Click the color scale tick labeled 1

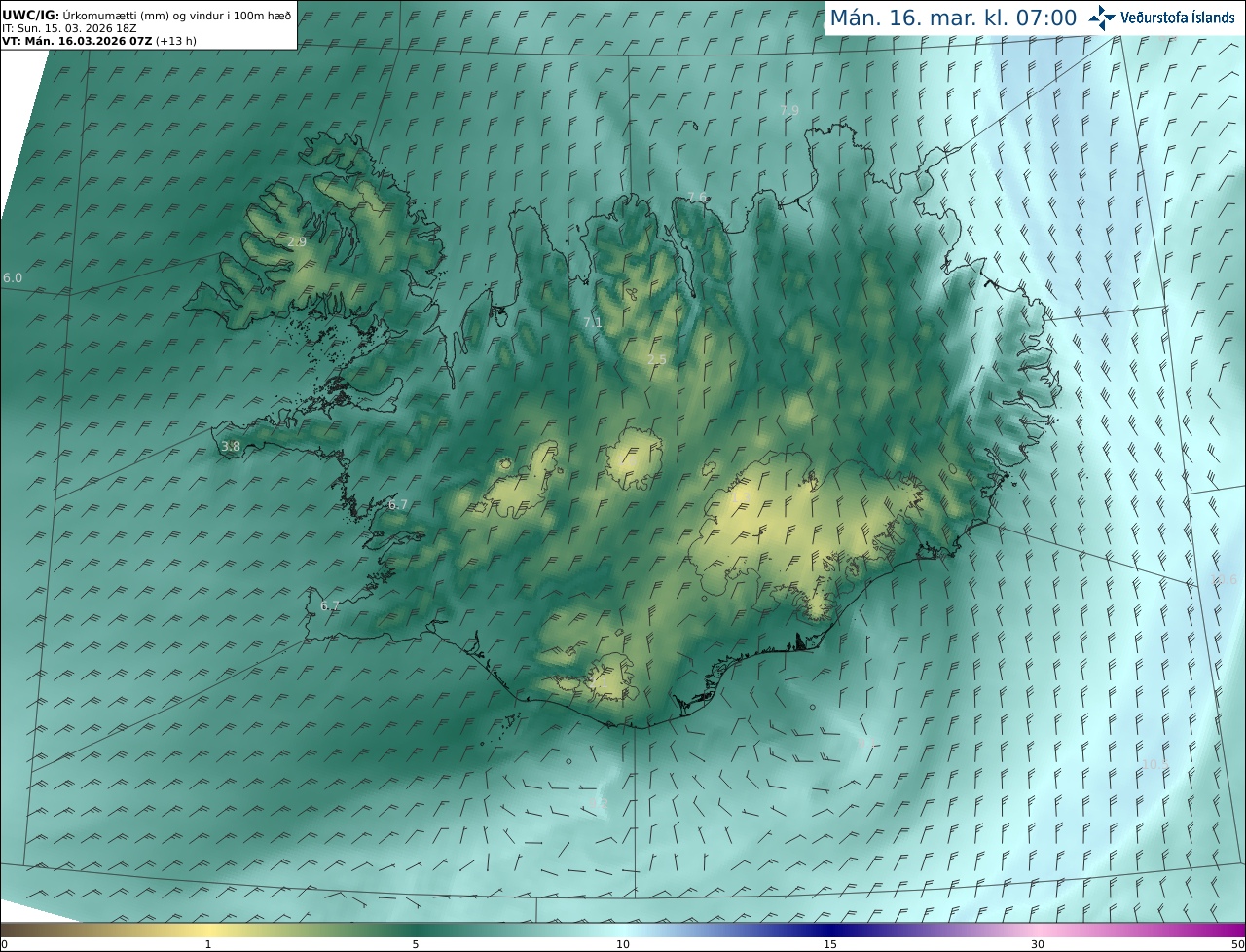[208, 944]
